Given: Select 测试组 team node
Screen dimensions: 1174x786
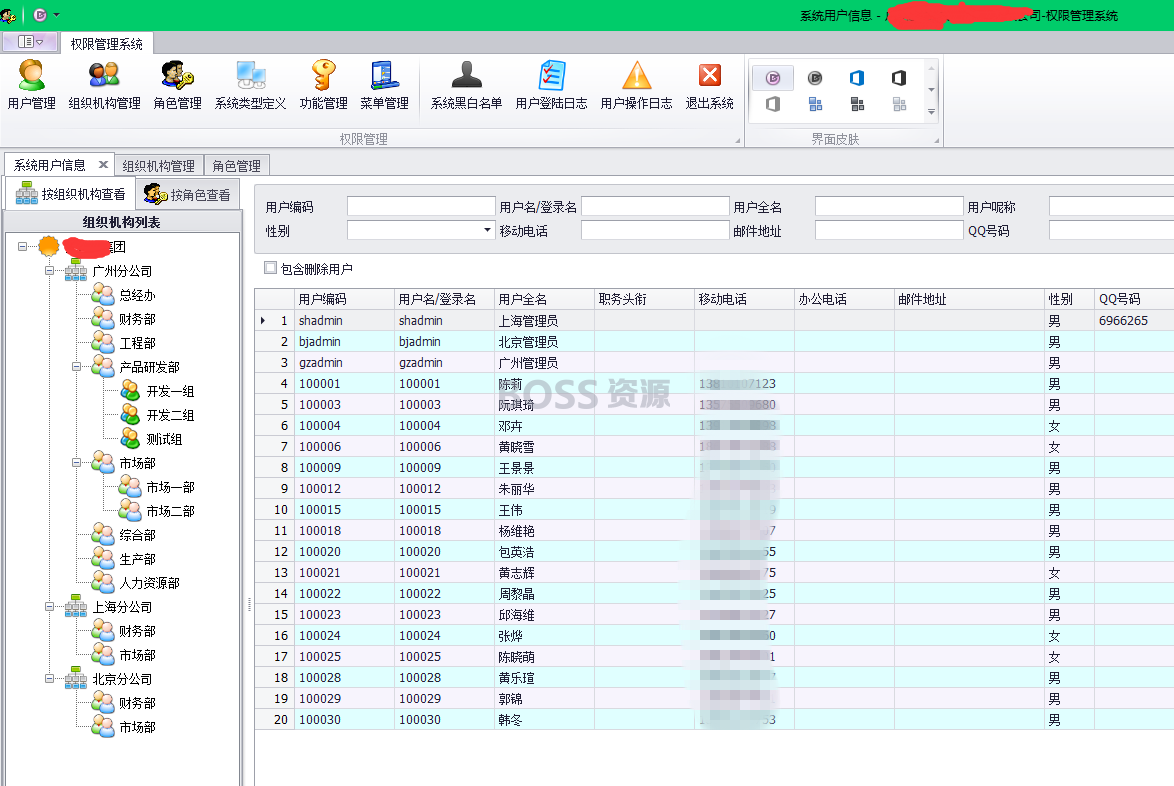Looking at the screenshot, I should coord(164,439).
